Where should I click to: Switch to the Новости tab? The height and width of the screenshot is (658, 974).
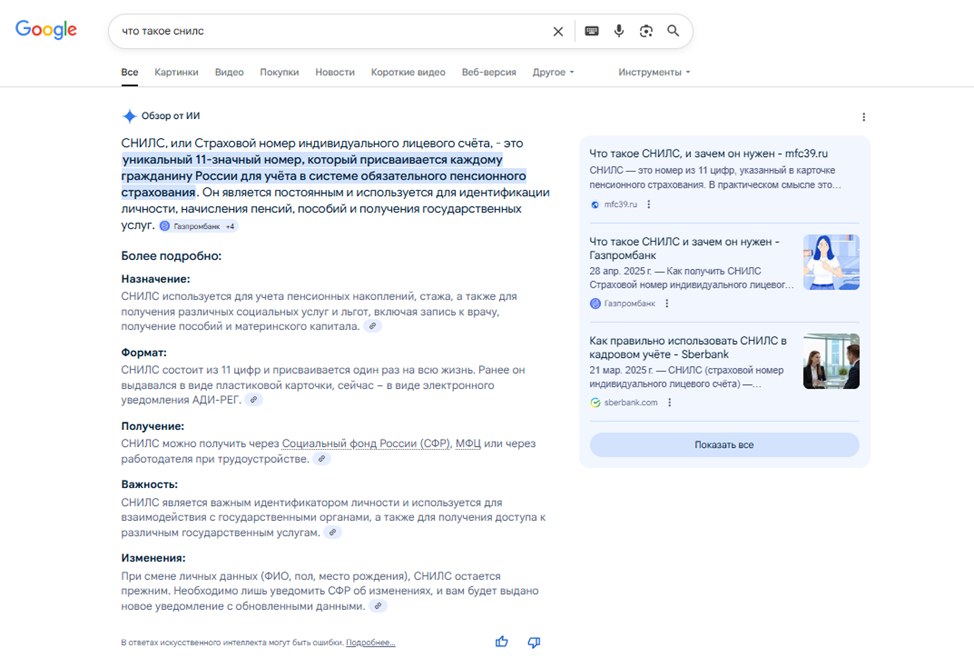tap(335, 72)
